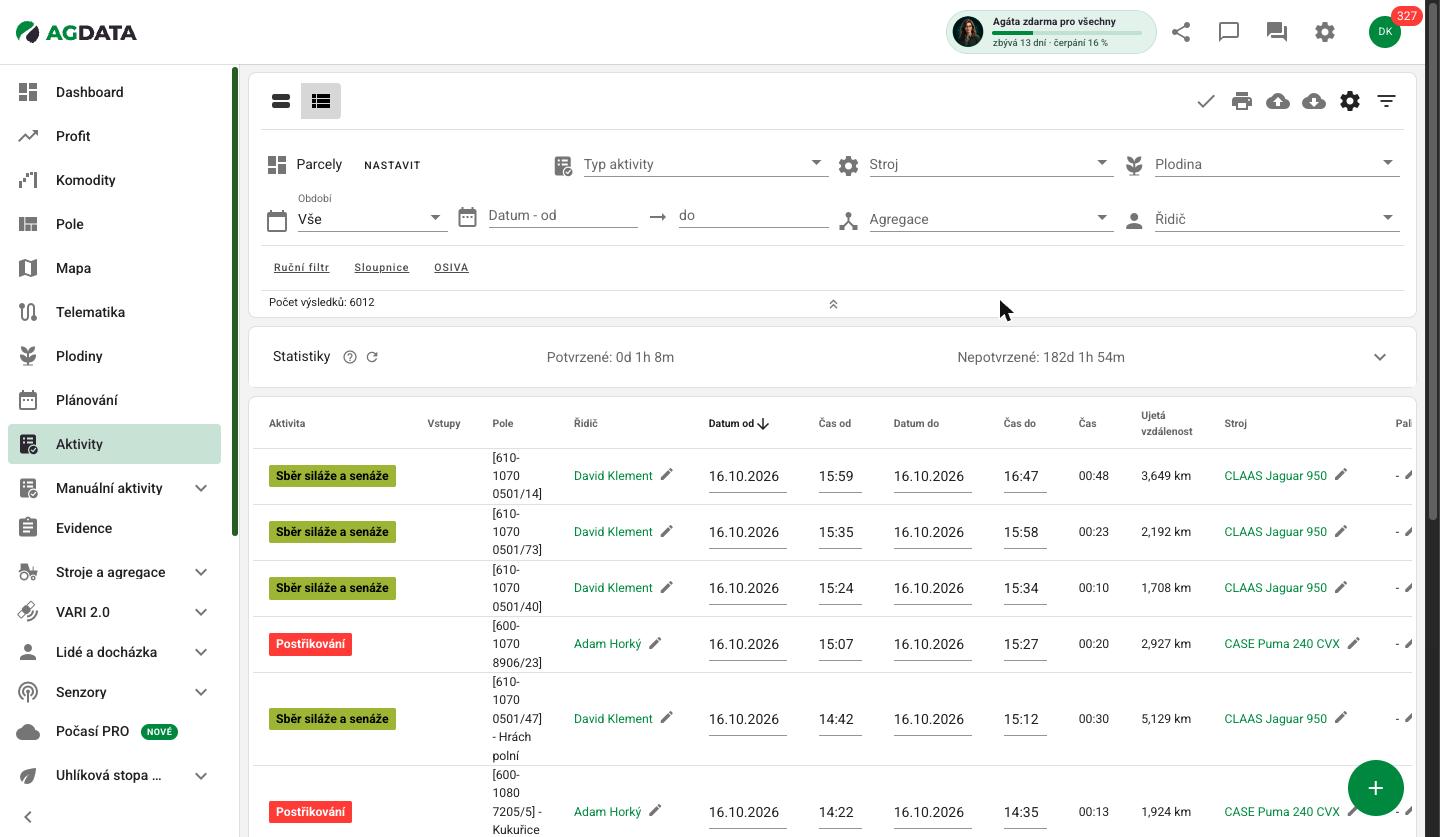Click the date range 'do' input field

(754, 216)
